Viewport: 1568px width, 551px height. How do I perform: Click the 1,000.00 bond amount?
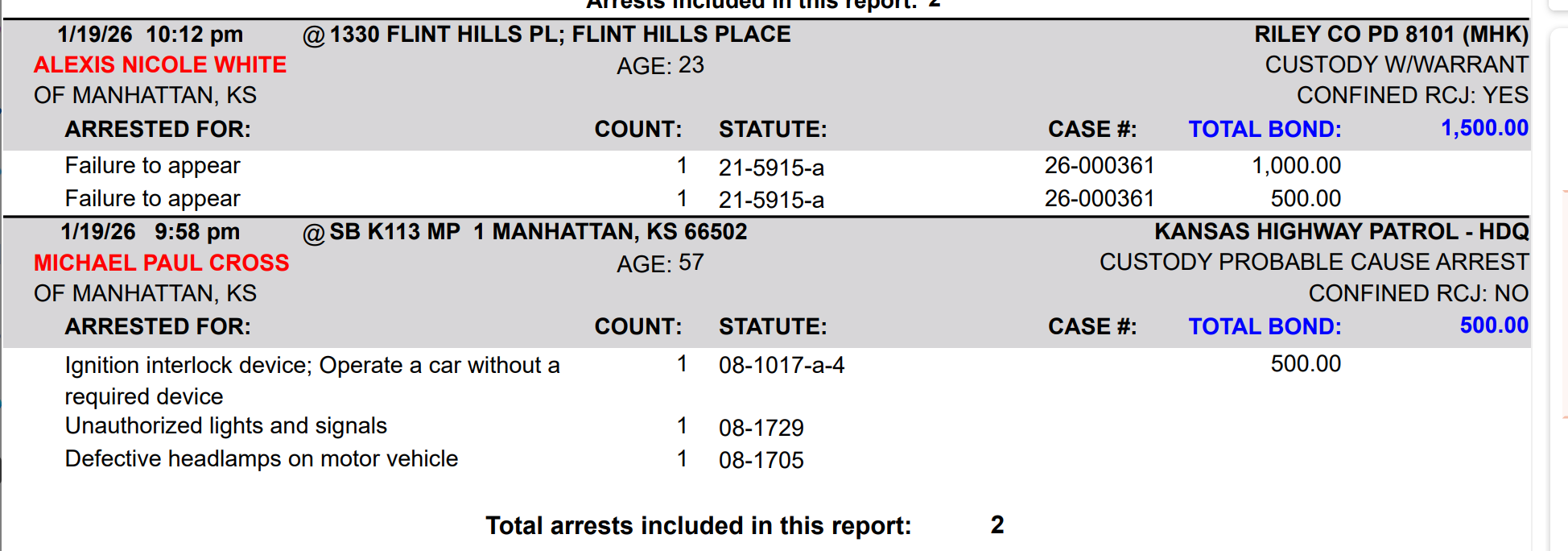[x=1295, y=166]
